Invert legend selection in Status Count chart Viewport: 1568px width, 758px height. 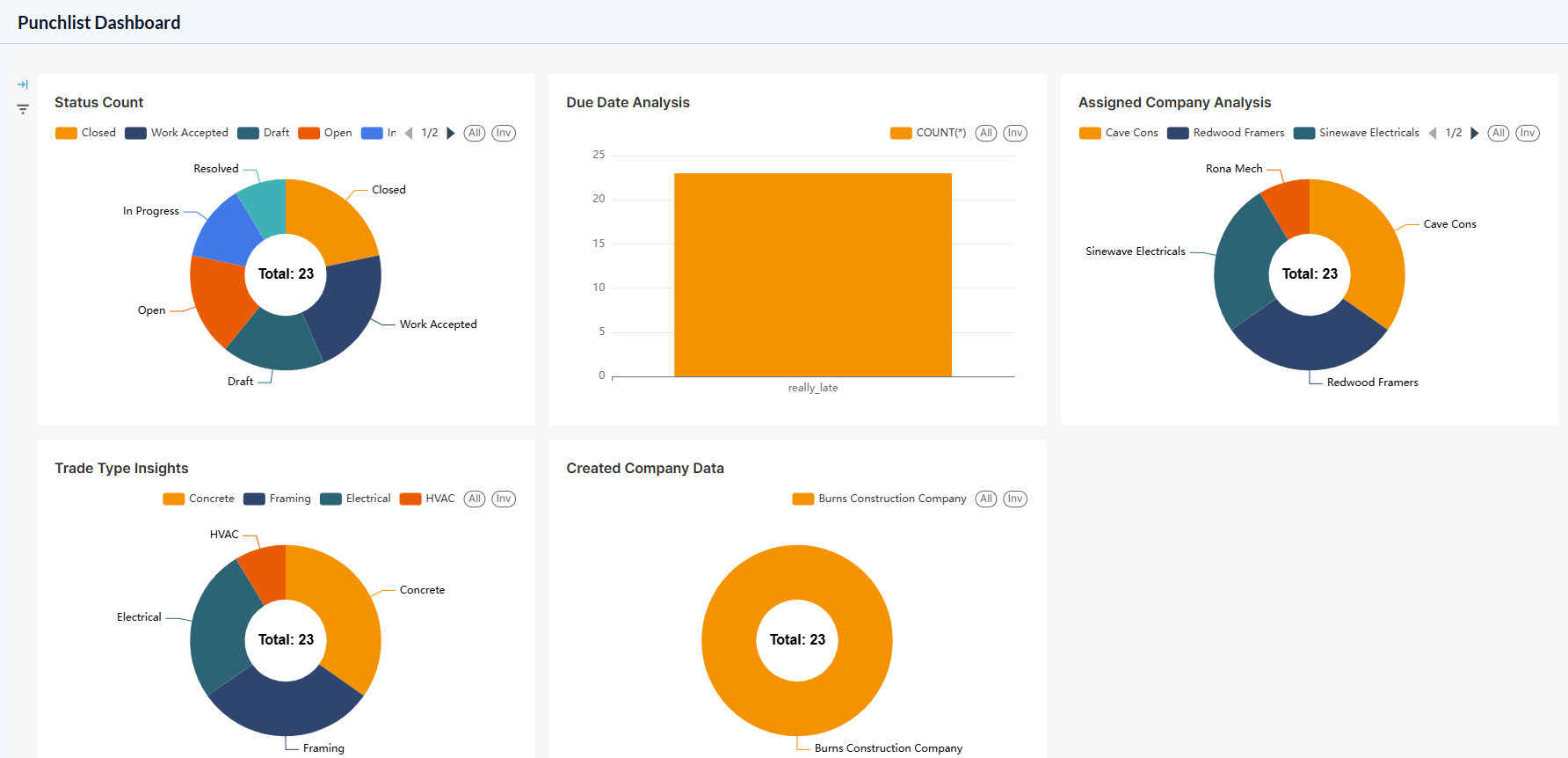(x=504, y=133)
